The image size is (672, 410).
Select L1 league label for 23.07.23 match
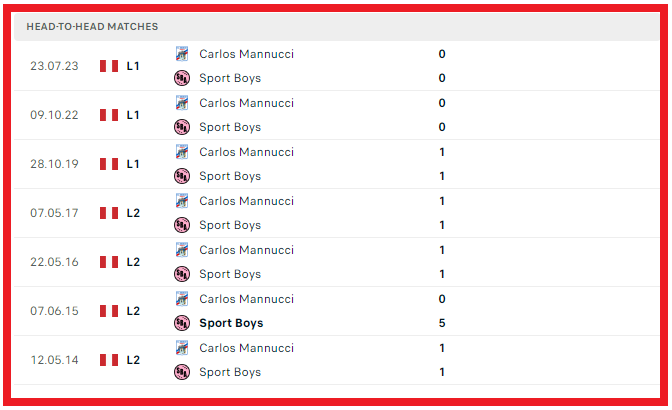(x=133, y=66)
